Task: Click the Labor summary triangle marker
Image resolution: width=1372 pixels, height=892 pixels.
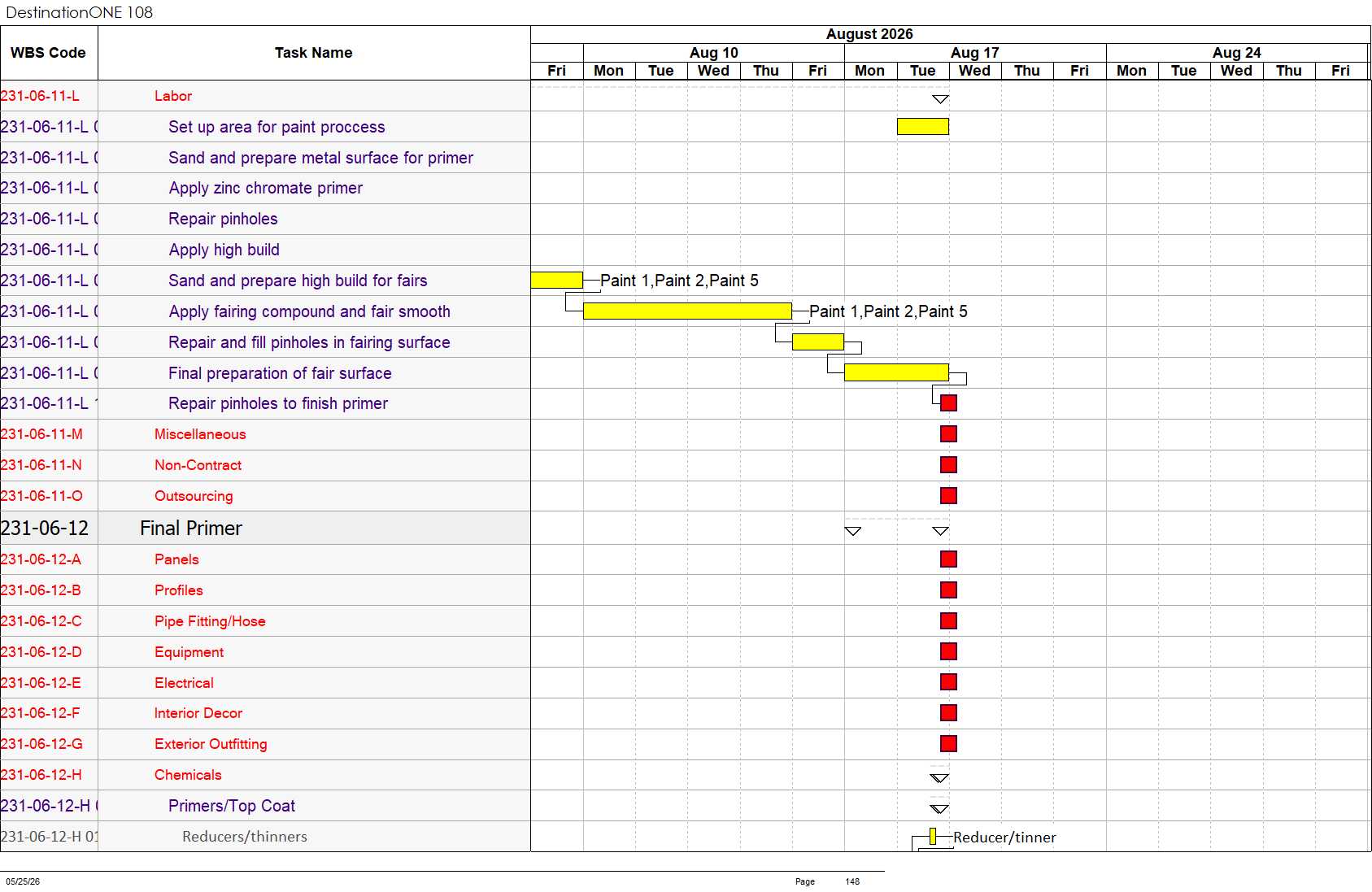Action: click(940, 99)
